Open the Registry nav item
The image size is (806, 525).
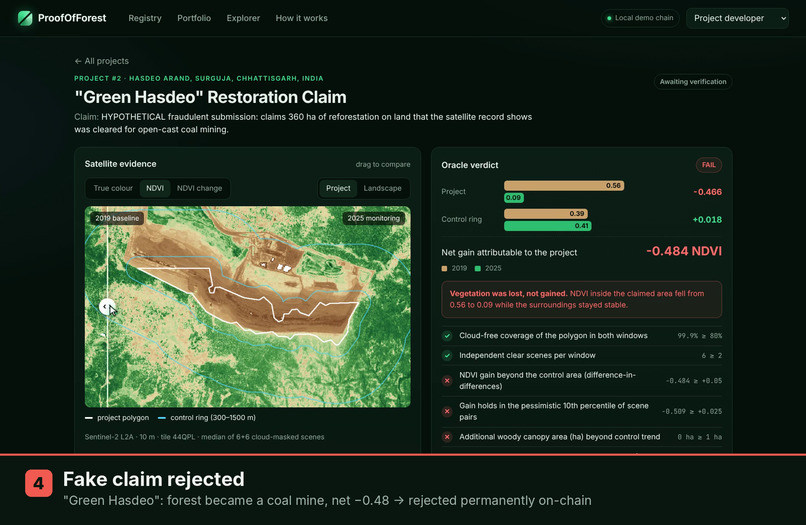[x=145, y=18]
